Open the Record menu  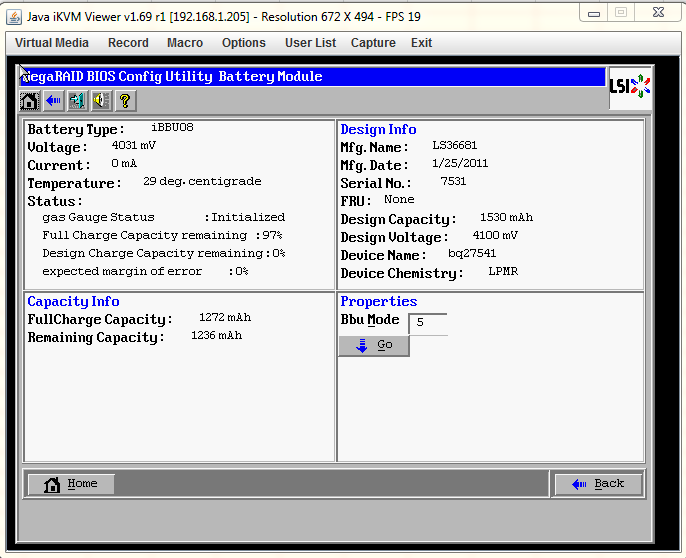pos(128,43)
